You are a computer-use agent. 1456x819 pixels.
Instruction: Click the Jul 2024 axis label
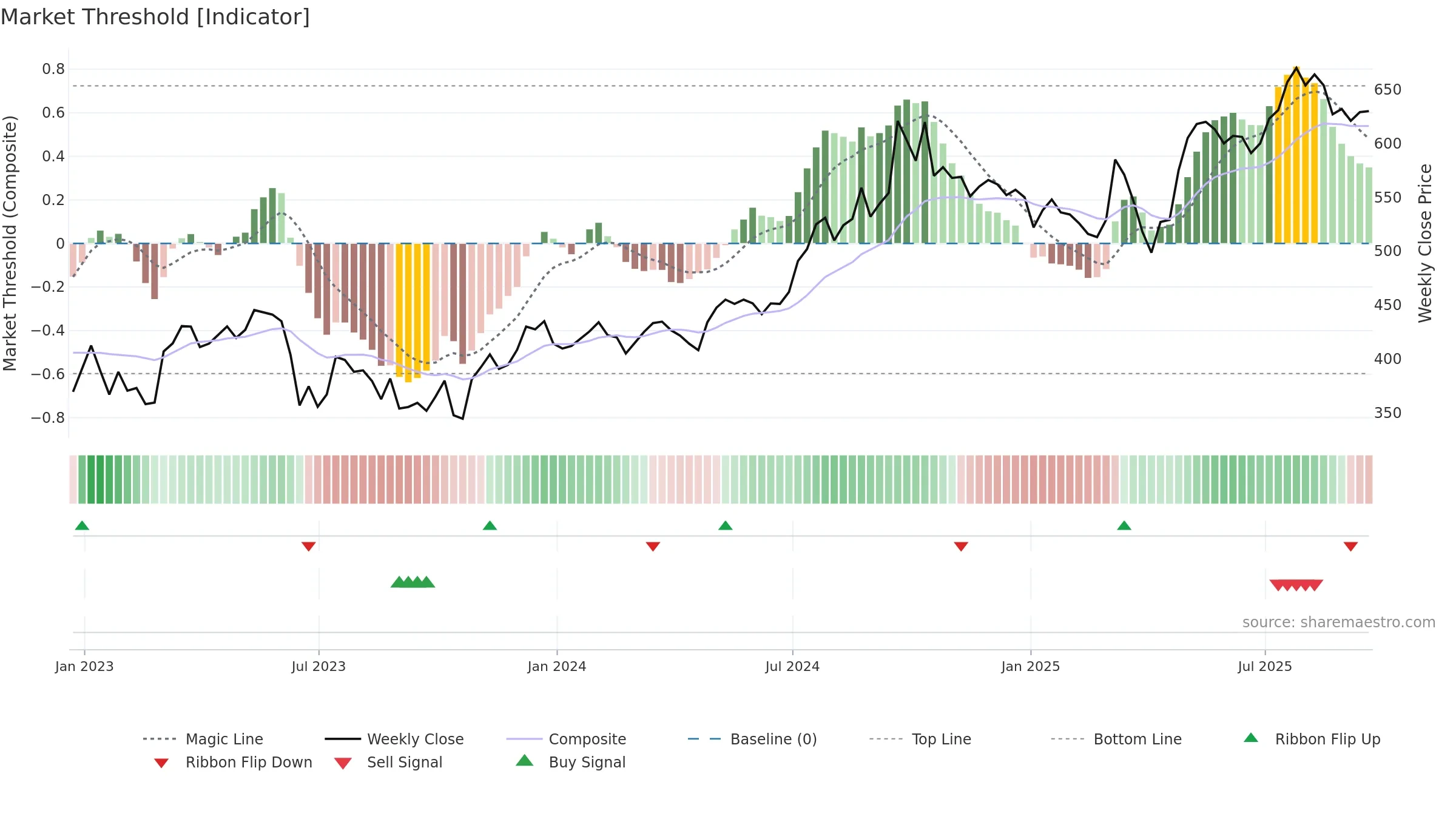pyautogui.click(x=792, y=666)
